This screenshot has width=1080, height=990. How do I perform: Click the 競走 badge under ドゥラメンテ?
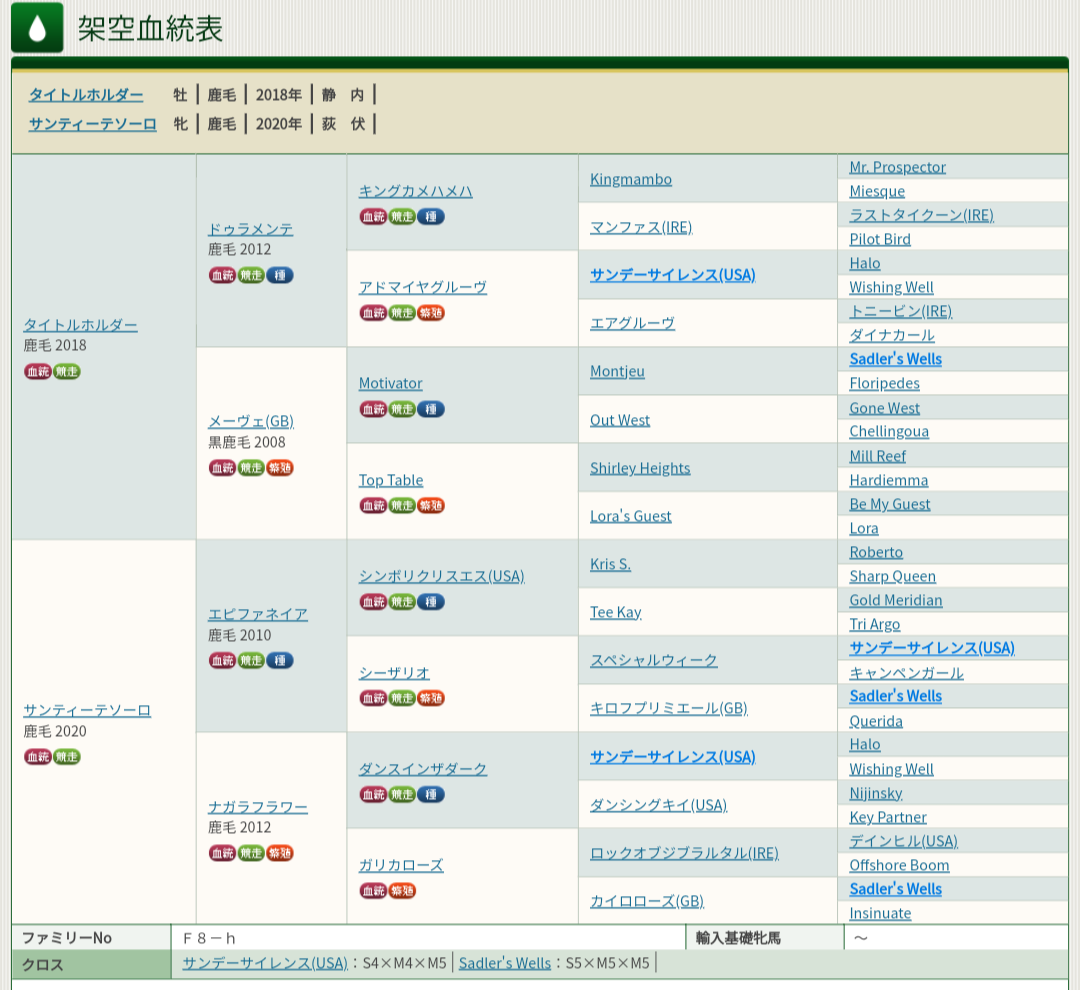(x=251, y=276)
